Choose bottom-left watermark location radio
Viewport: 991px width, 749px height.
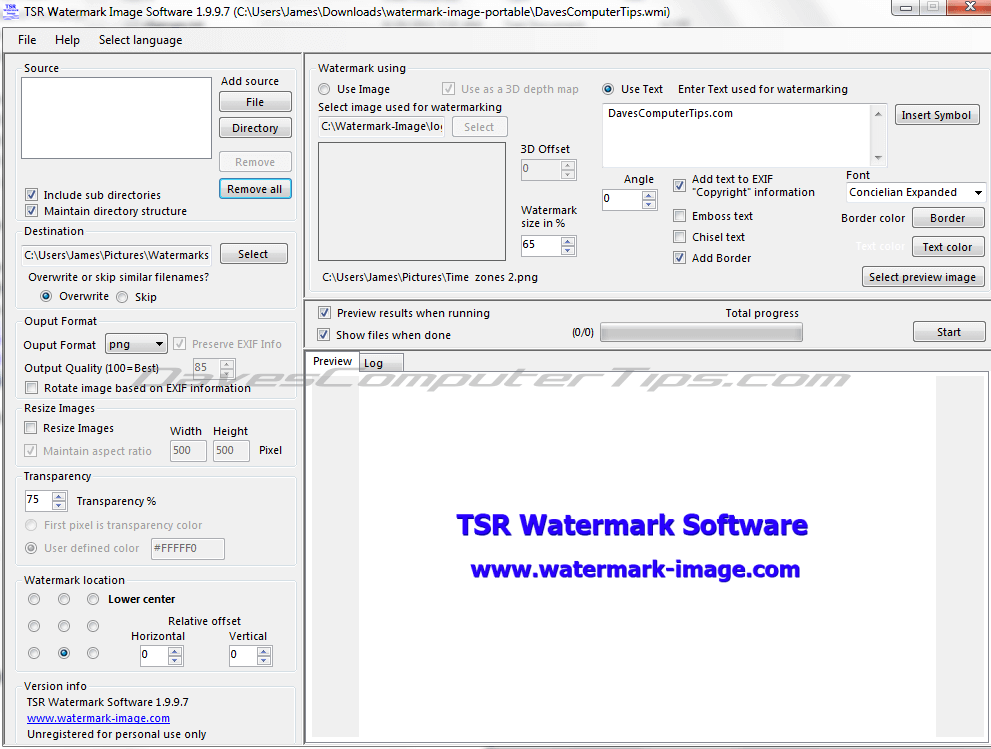click(x=34, y=653)
